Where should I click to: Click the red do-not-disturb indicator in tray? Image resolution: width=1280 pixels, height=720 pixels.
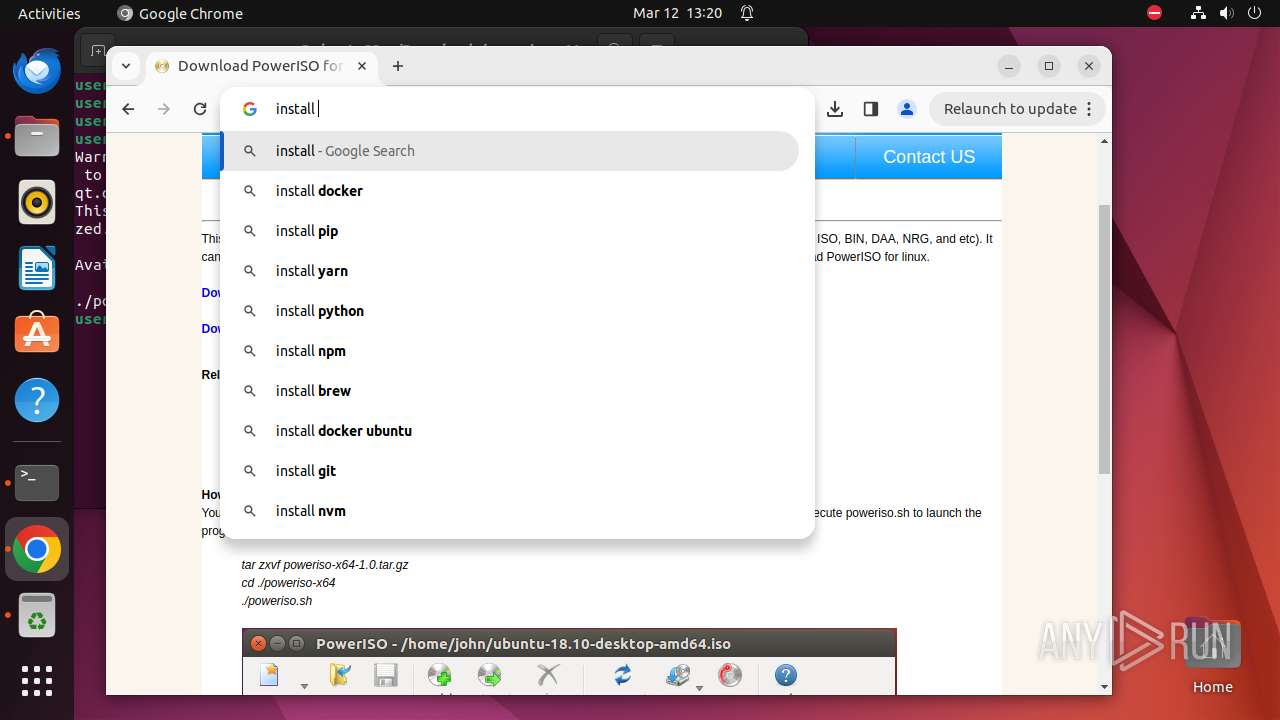[x=1154, y=13]
